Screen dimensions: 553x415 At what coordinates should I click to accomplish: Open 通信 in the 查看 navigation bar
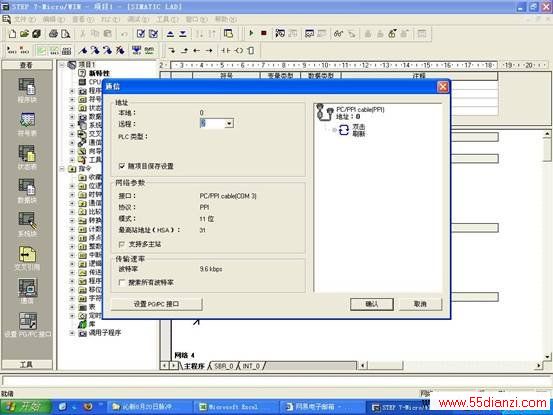click(27, 291)
